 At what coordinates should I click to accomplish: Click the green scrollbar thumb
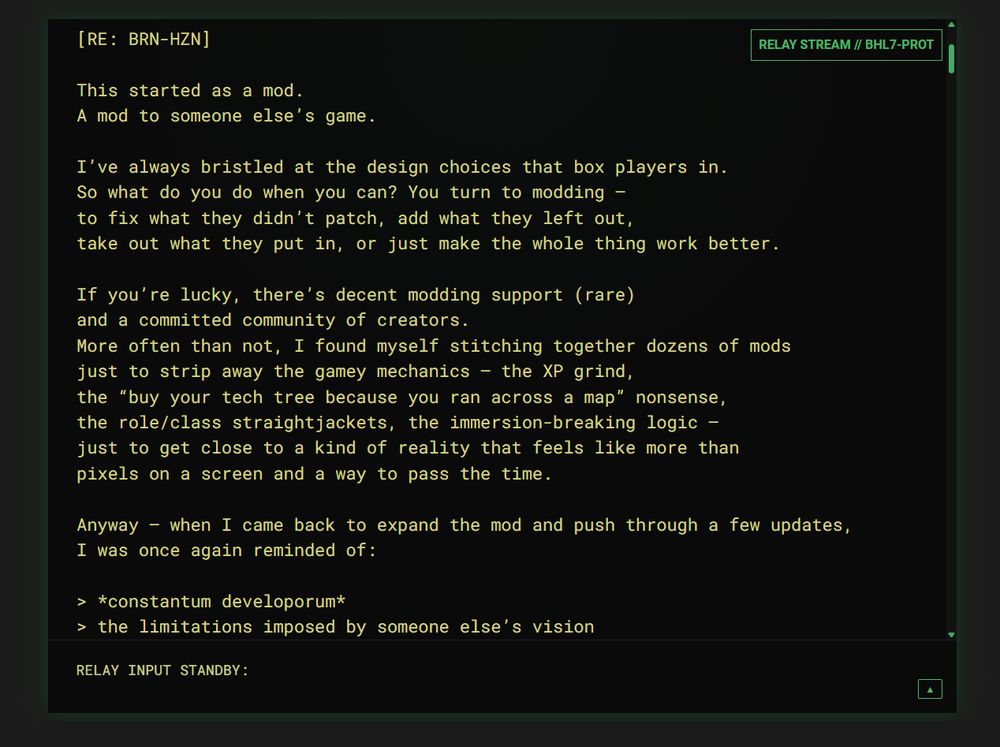pos(951,59)
